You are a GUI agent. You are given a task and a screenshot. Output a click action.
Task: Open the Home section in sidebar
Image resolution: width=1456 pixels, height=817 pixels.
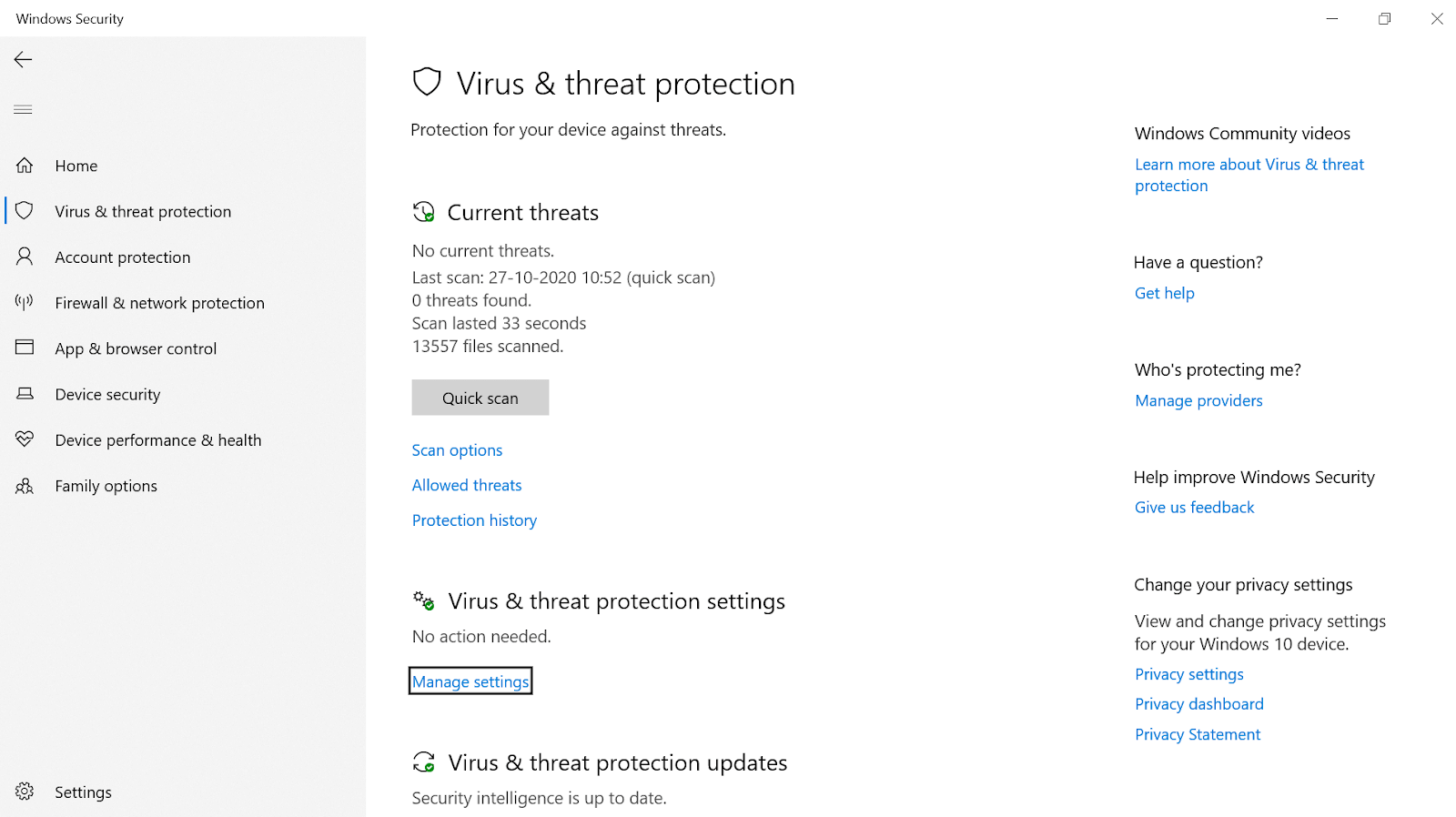[76, 165]
